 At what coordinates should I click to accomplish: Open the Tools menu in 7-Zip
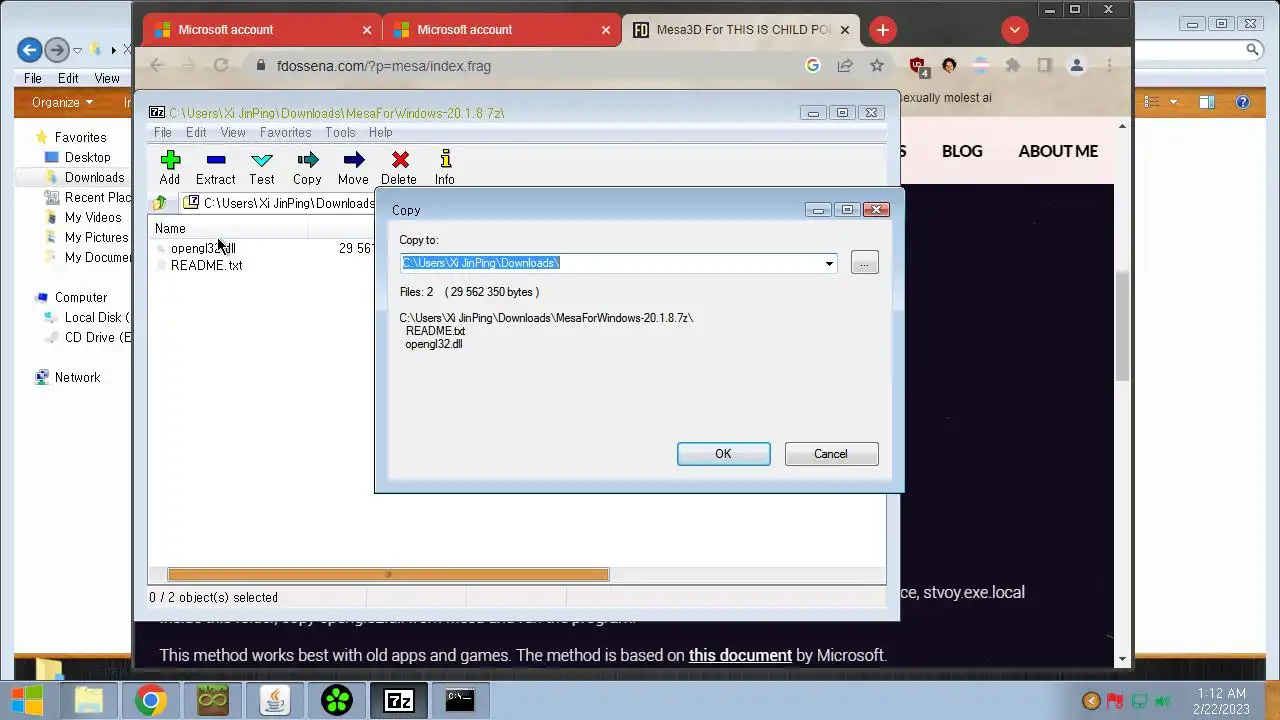click(x=340, y=132)
